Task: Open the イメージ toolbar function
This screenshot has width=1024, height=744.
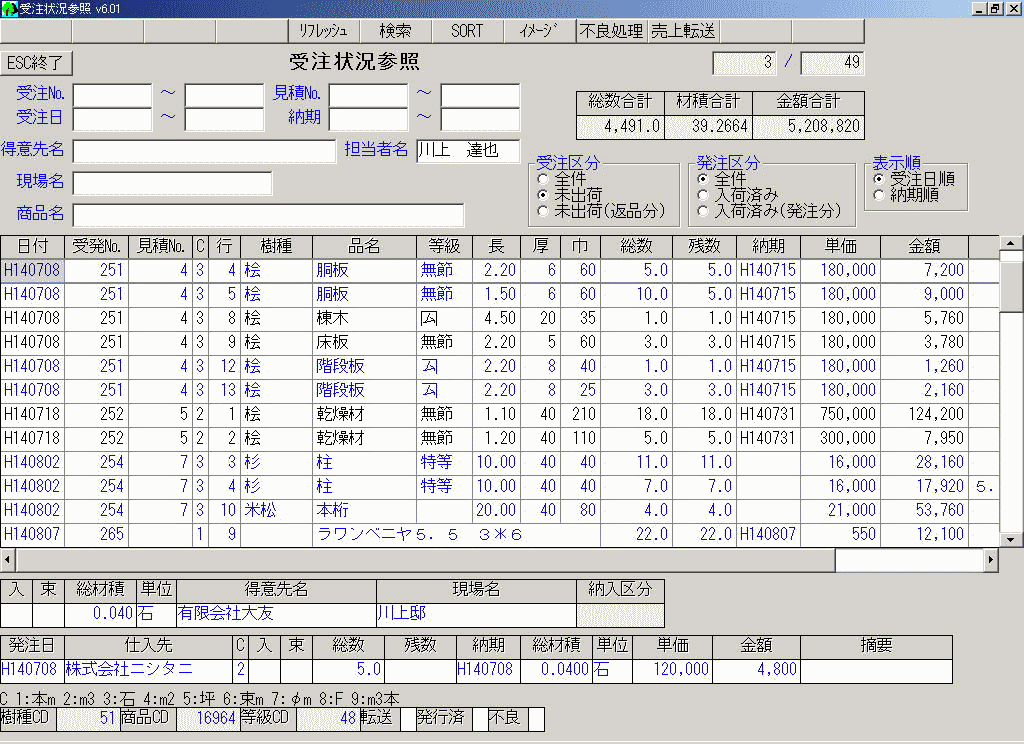Action: tap(539, 31)
